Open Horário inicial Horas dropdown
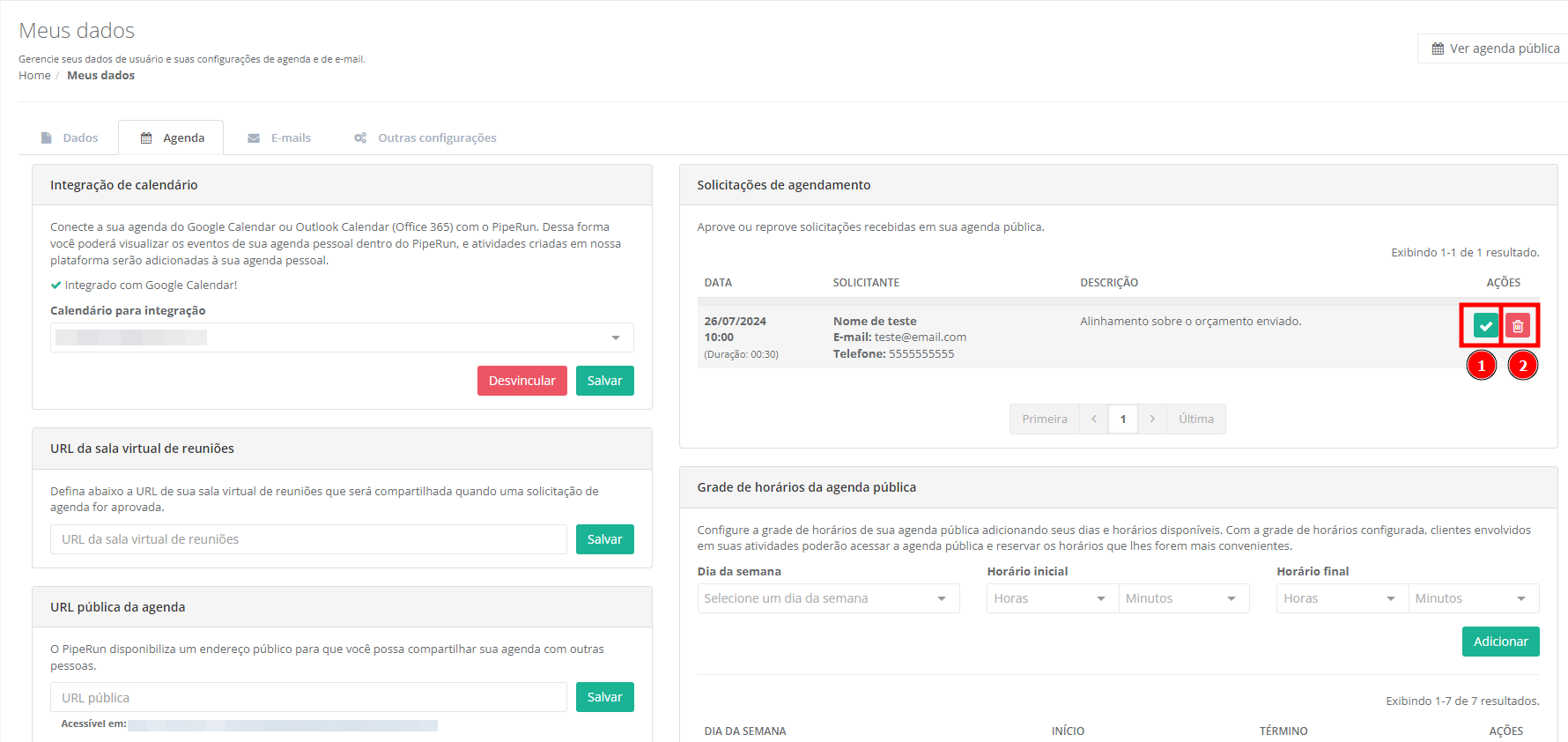The image size is (1568, 742). [x=1051, y=598]
